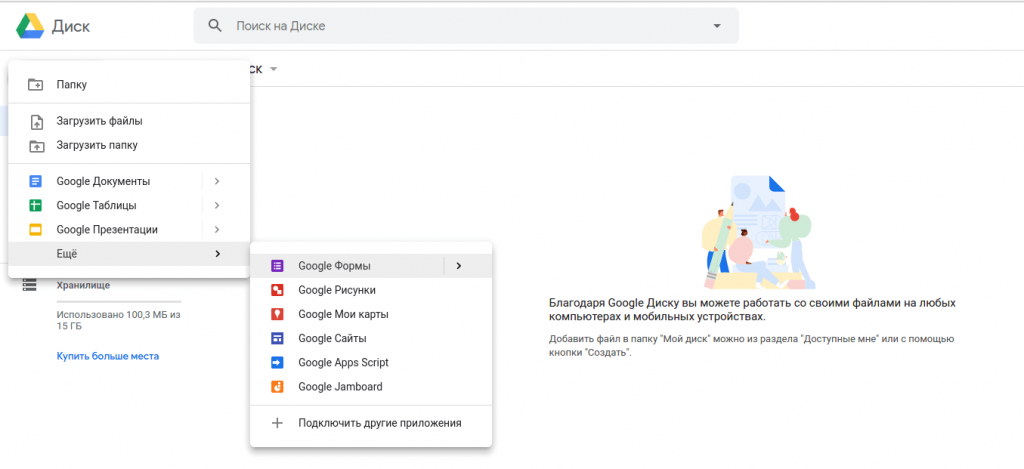Click the new folder icon next to Папку
Image resolution: width=1024 pixels, height=469 pixels.
[x=36, y=85]
